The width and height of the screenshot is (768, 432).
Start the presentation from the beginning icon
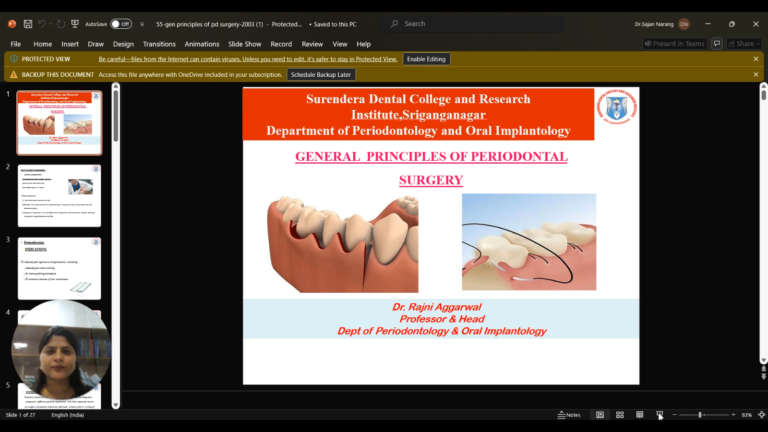pos(75,24)
